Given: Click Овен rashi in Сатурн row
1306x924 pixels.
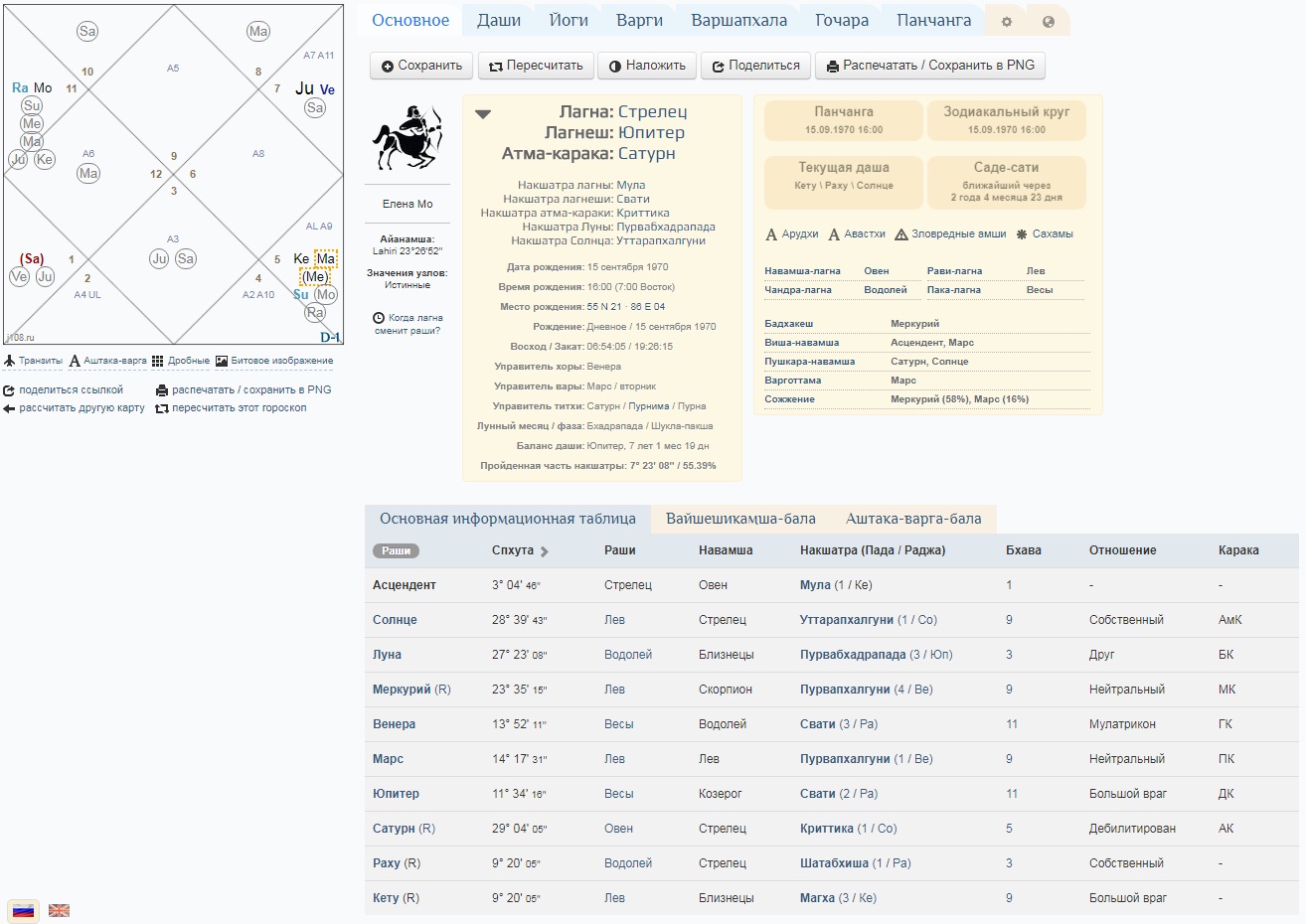Looking at the screenshot, I should click(618, 829).
